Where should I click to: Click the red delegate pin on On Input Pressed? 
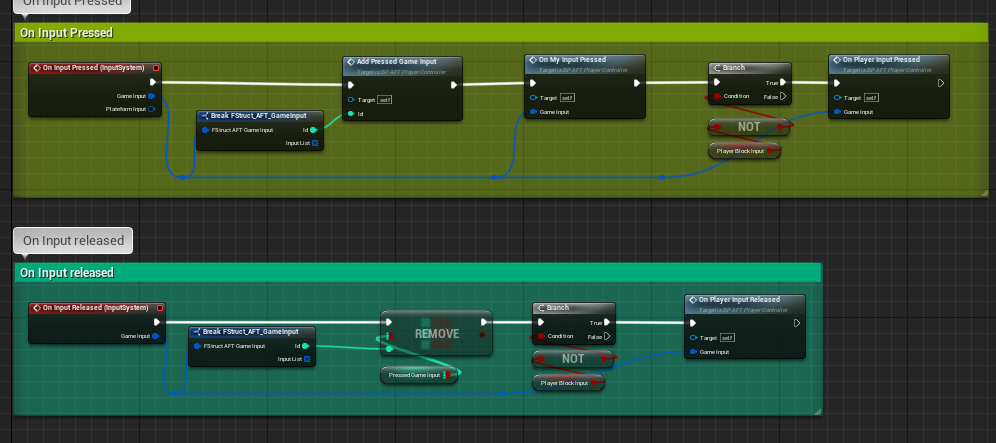click(x=155, y=68)
